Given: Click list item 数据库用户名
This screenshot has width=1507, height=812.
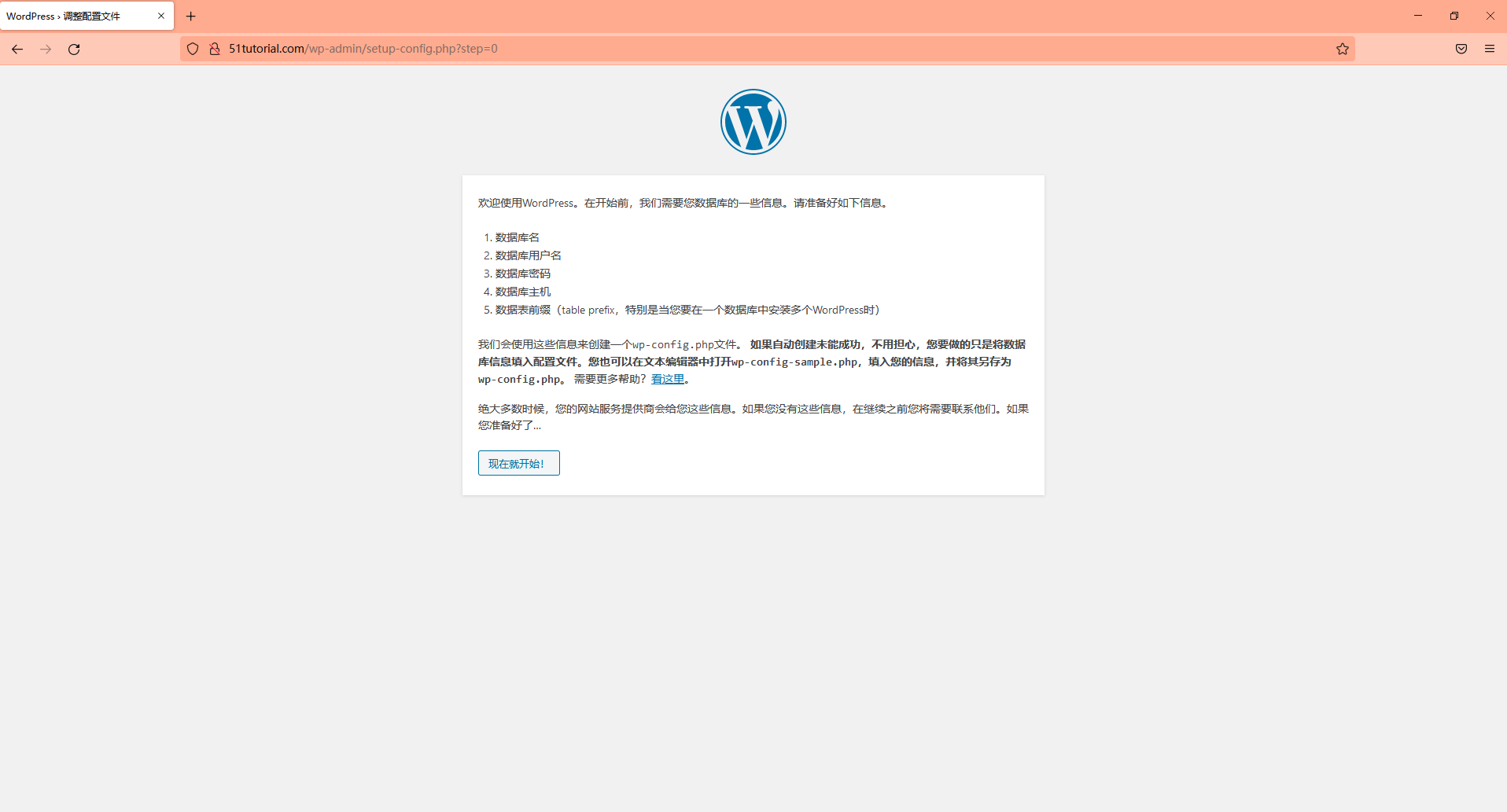Looking at the screenshot, I should (x=529, y=255).
